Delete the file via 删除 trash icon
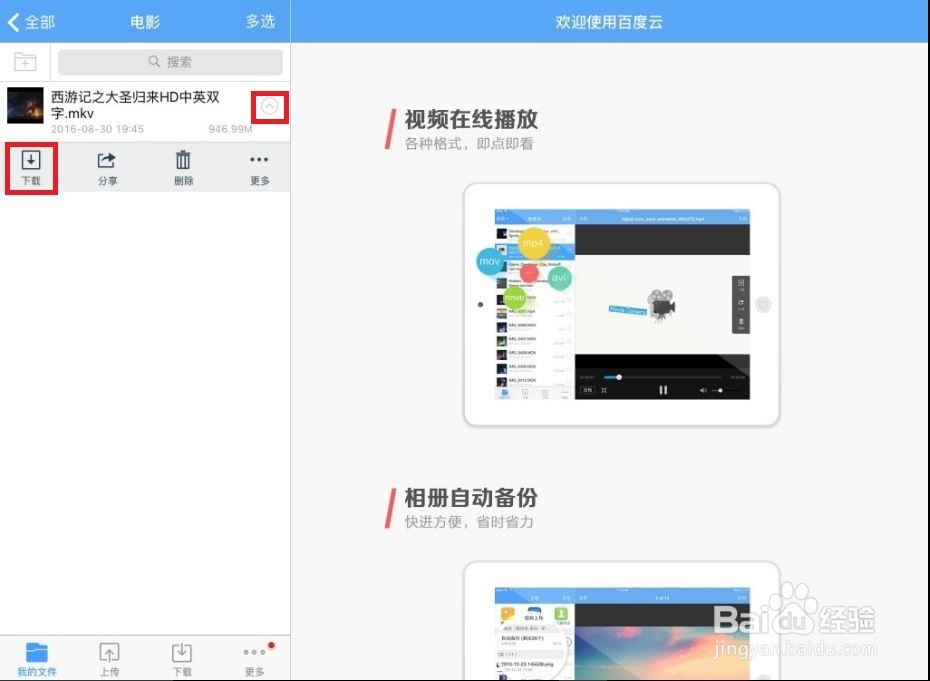This screenshot has width=930, height=681. pyautogui.click(x=183, y=168)
